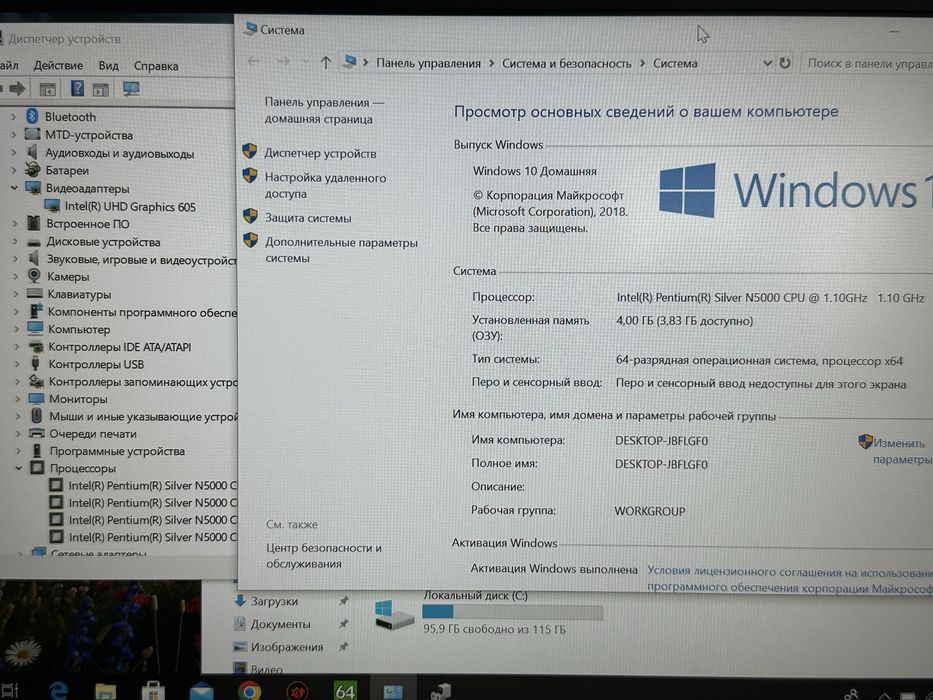Viewport: 933px width, 700px height.
Task: Click the WORKGROUP value text
Action: [x=650, y=511]
